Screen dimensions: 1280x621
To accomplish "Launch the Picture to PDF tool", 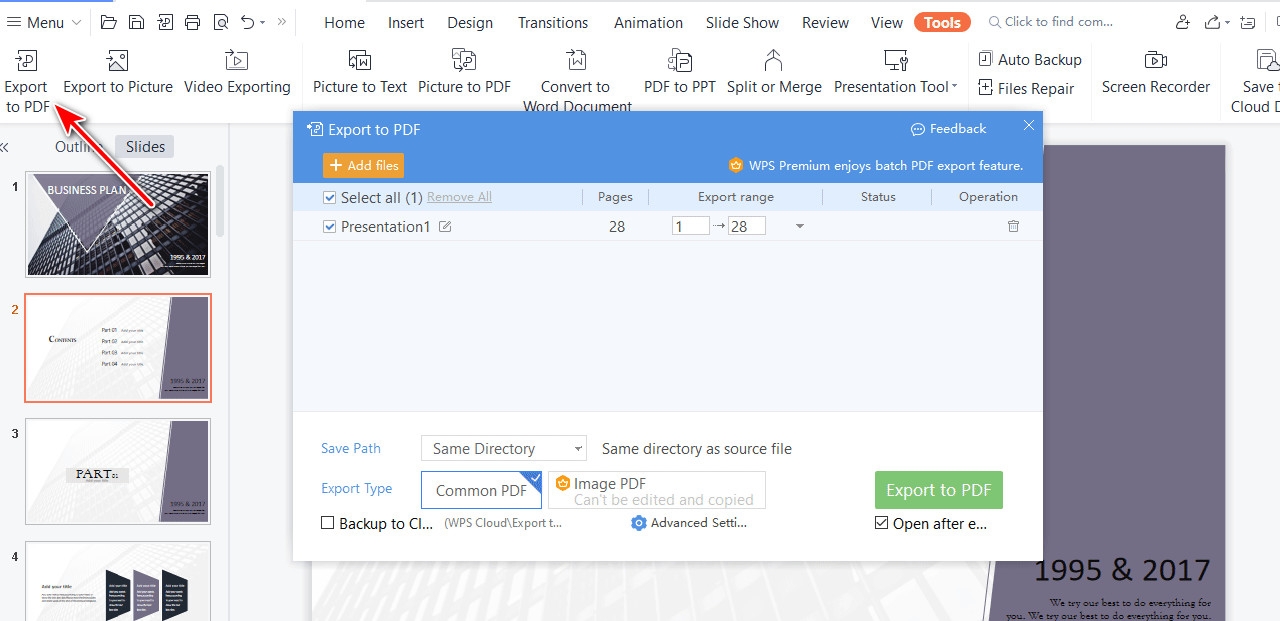I will tap(464, 72).
